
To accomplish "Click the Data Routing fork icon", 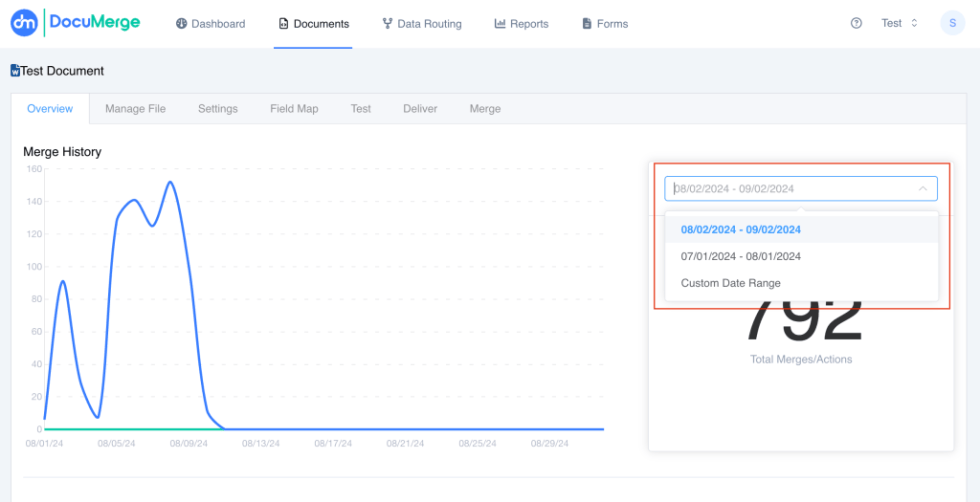I will coord(387,24).
